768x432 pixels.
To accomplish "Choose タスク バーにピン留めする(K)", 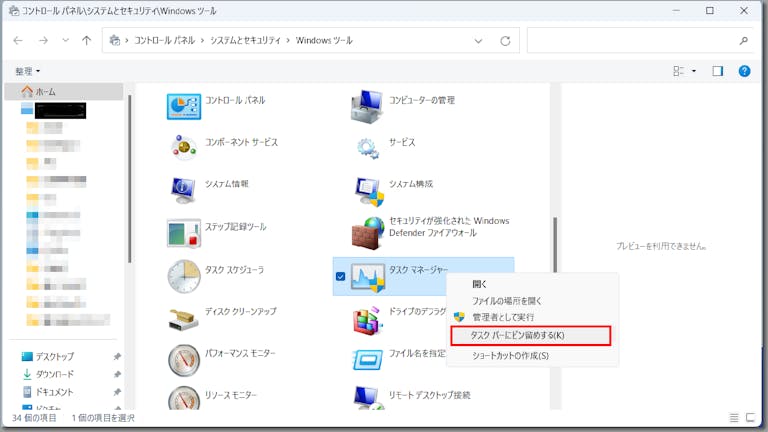I will click(530, 336).
